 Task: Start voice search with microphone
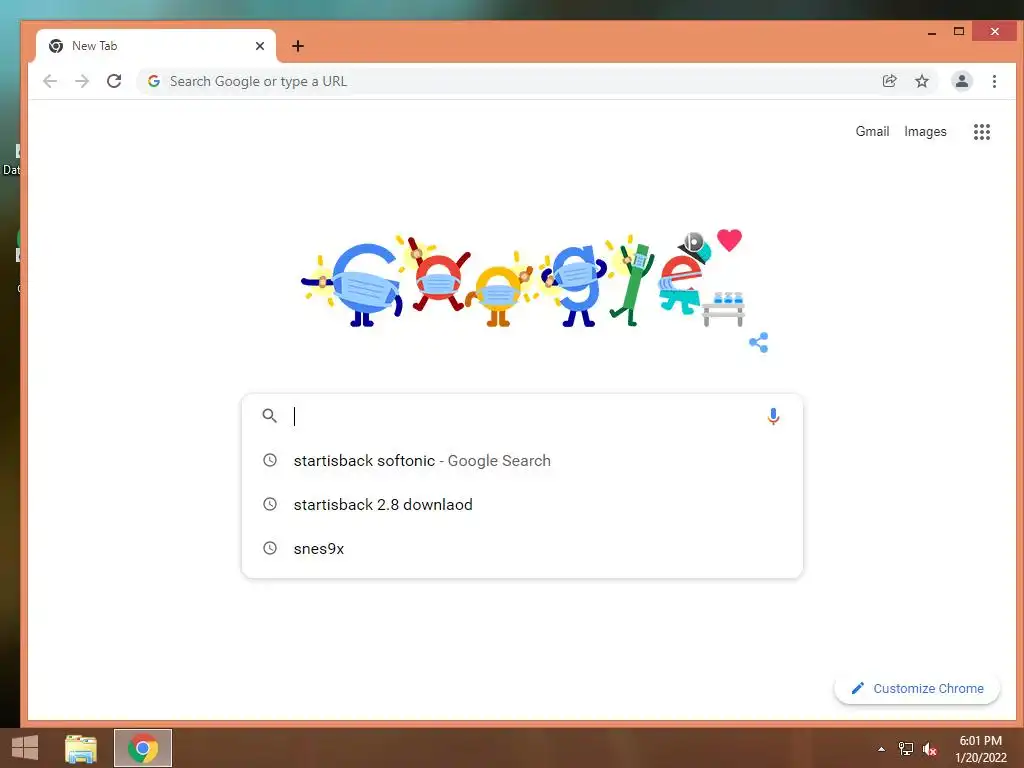click(x=773, y=416)
